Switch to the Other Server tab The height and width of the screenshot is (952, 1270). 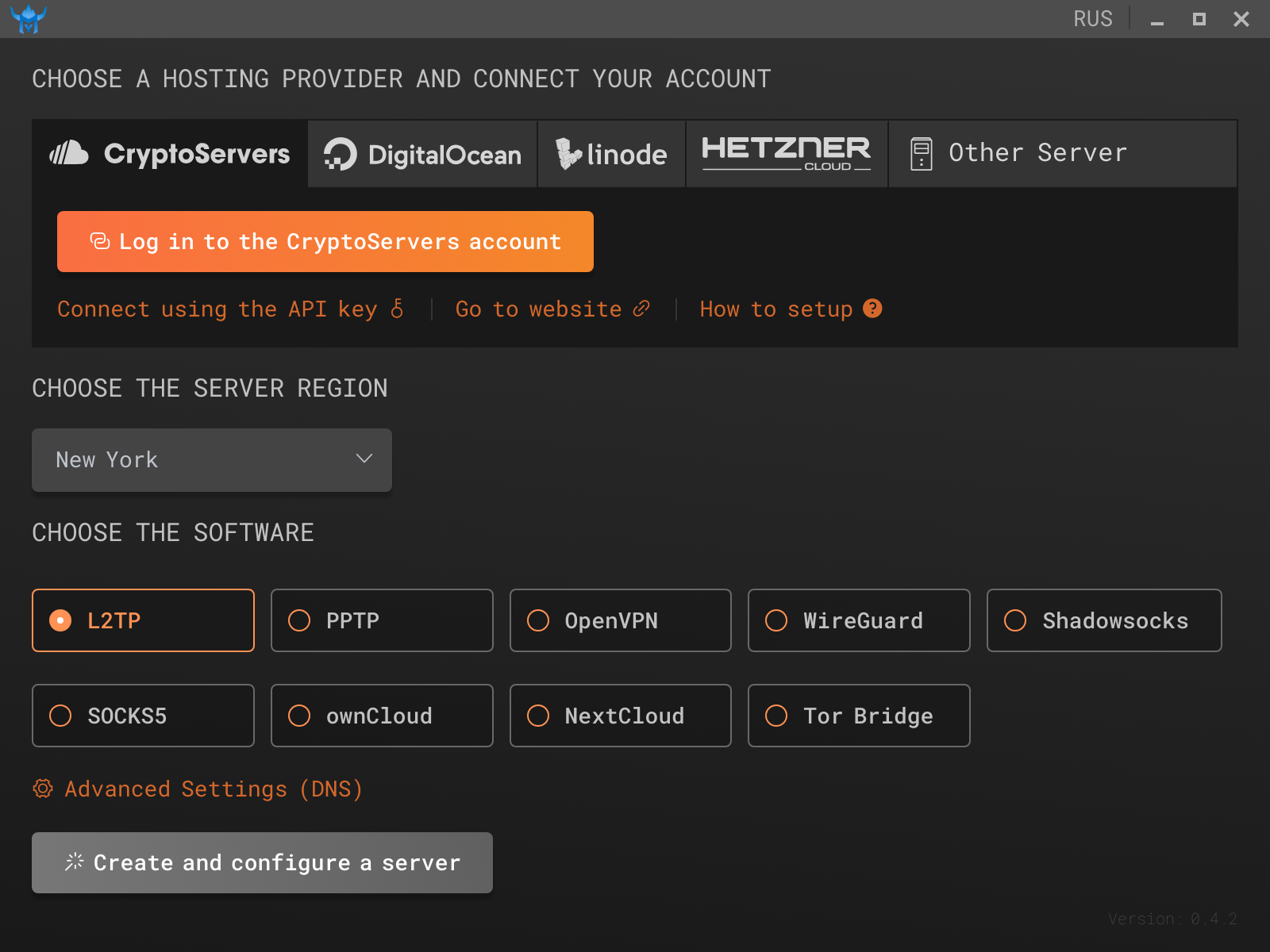1062,154
